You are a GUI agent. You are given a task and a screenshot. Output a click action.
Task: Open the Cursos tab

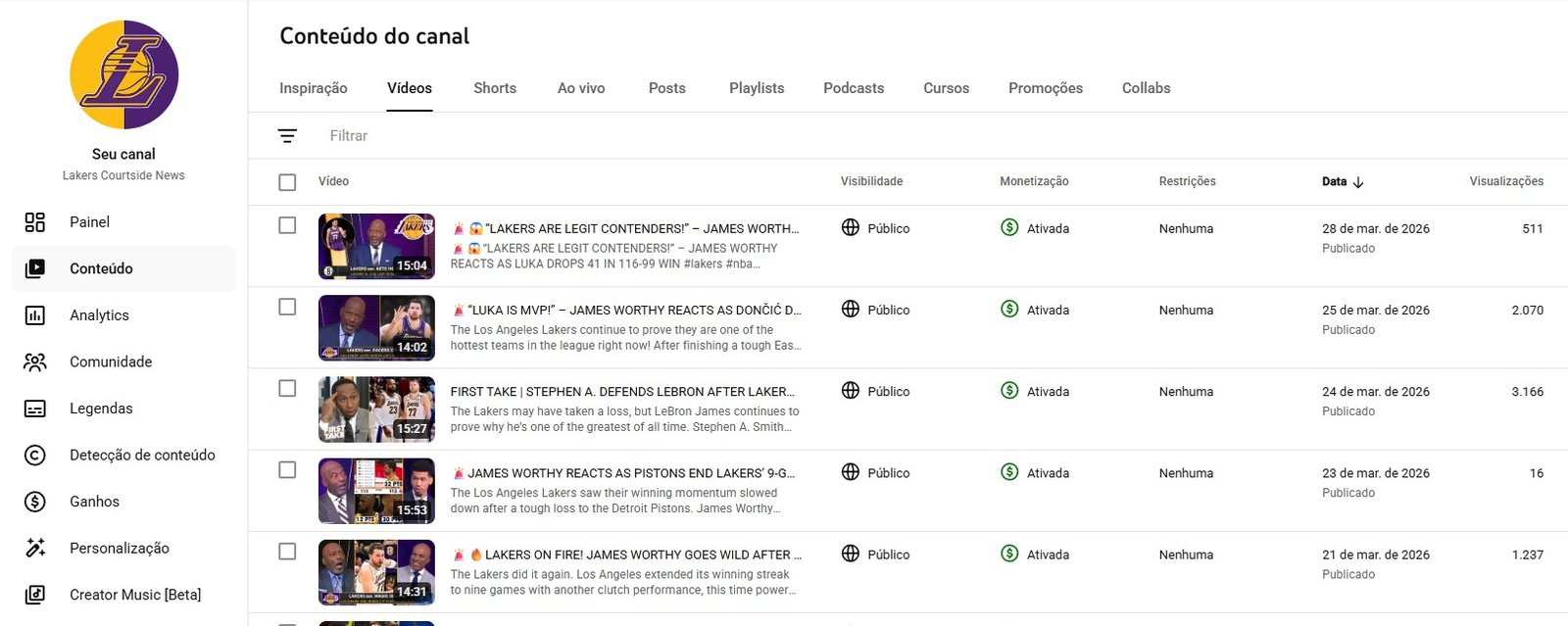click(947, 88)
